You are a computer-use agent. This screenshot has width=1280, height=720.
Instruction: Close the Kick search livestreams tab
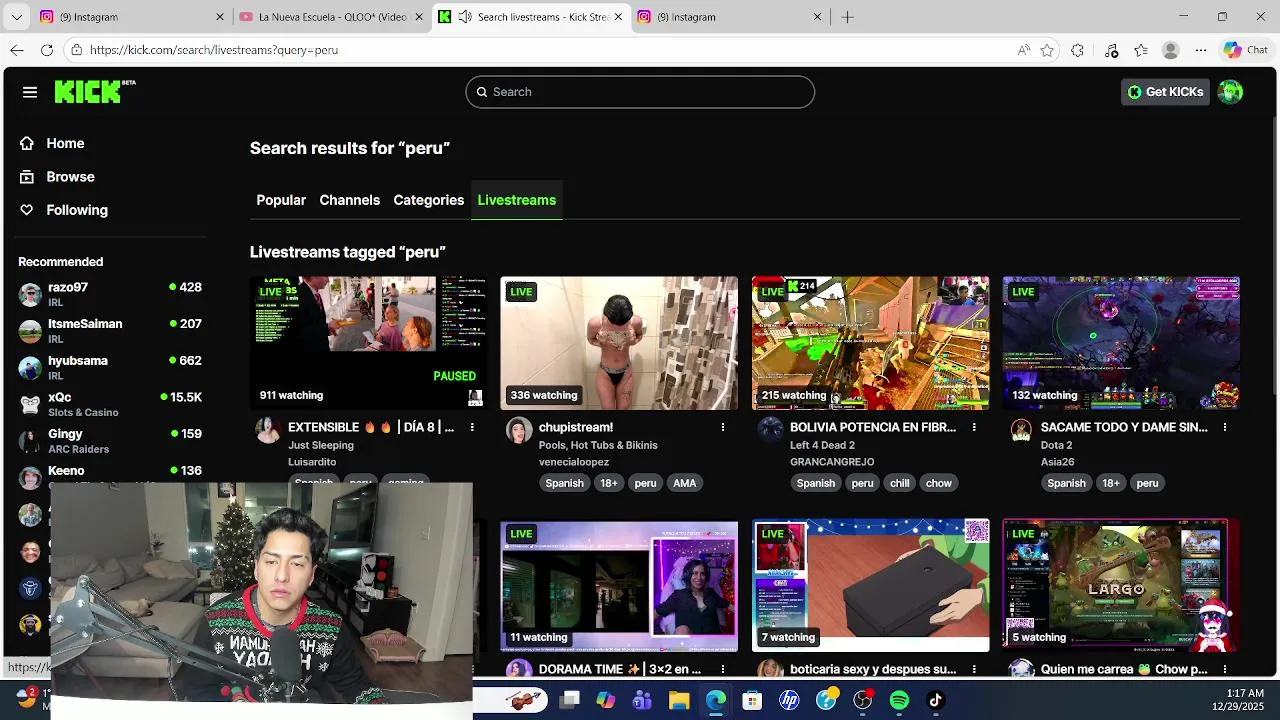click(618, 17)
